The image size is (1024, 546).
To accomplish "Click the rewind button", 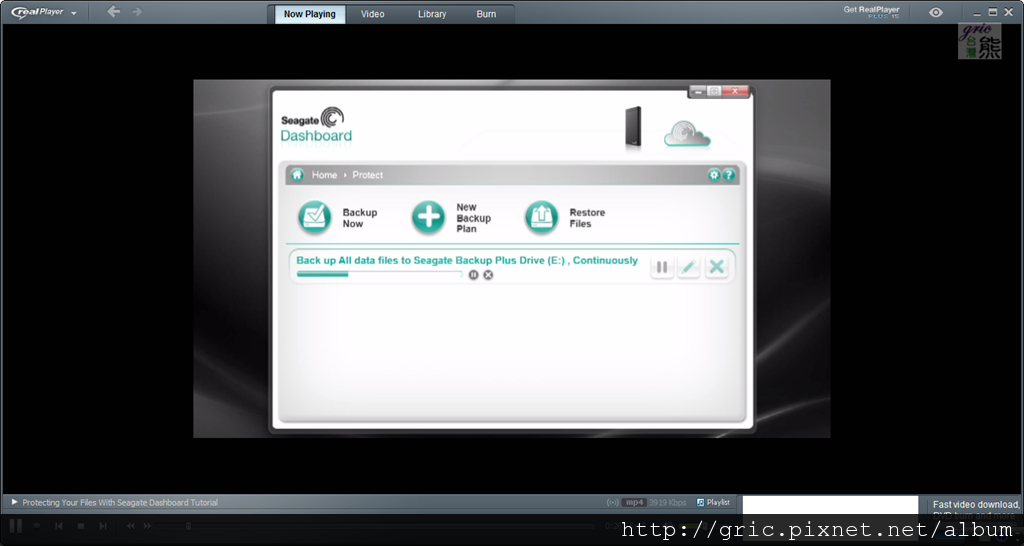I will (131, 526).
